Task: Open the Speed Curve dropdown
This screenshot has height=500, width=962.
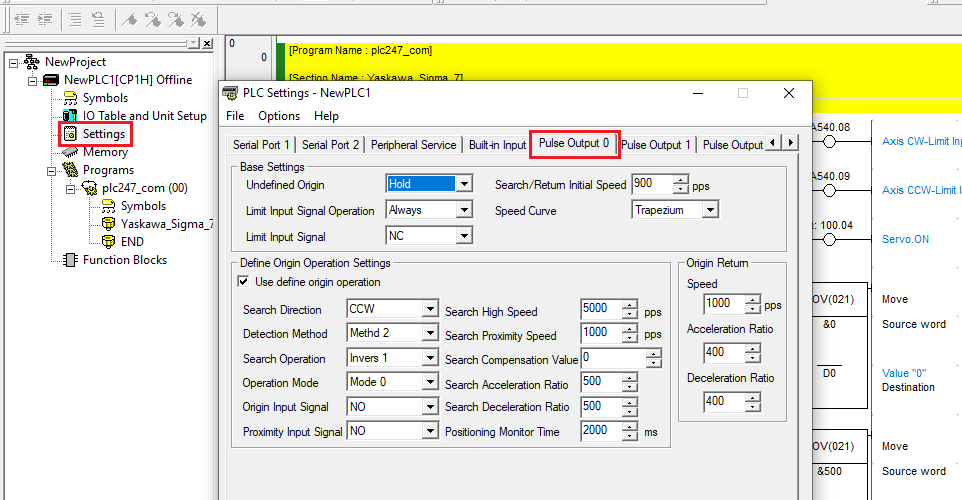Action: [710, 210]
